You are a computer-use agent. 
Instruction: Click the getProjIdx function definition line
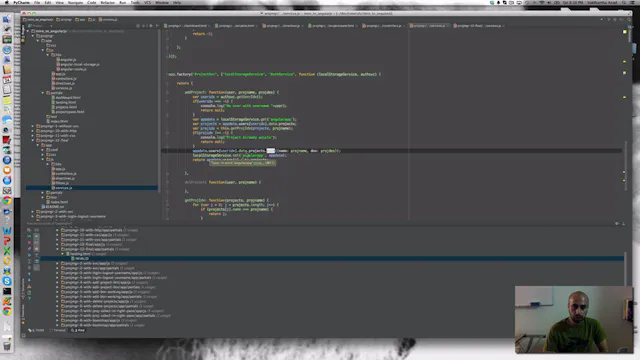[227, 200]
